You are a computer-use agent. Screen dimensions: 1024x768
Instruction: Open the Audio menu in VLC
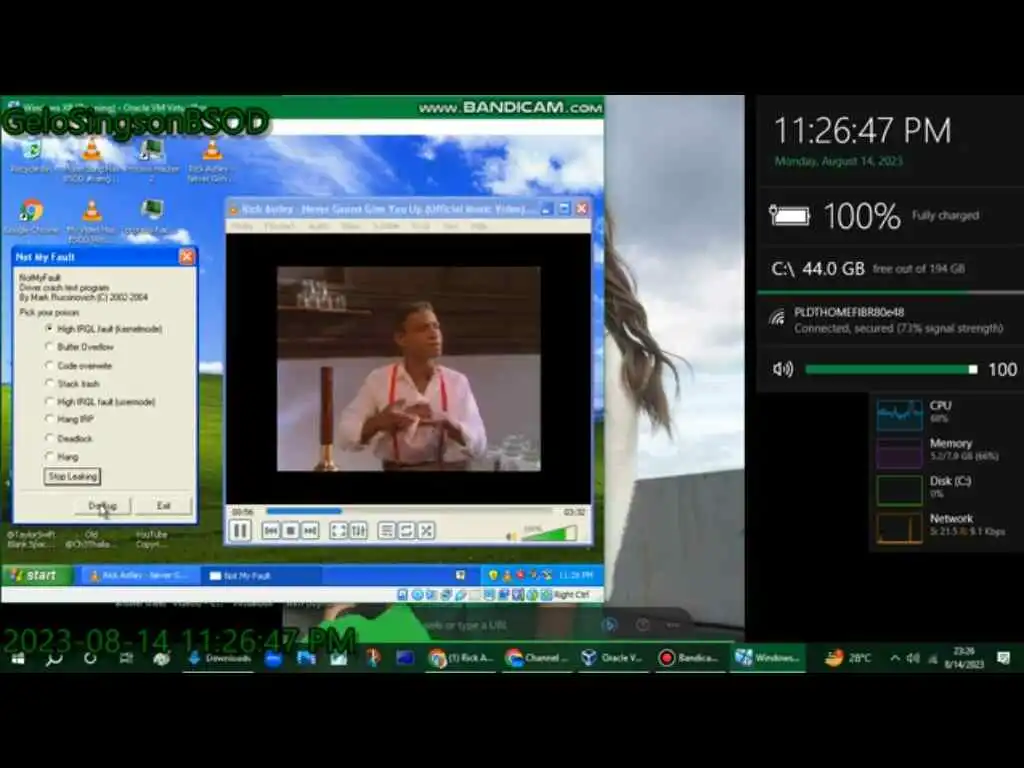click(x=319, y=226)
